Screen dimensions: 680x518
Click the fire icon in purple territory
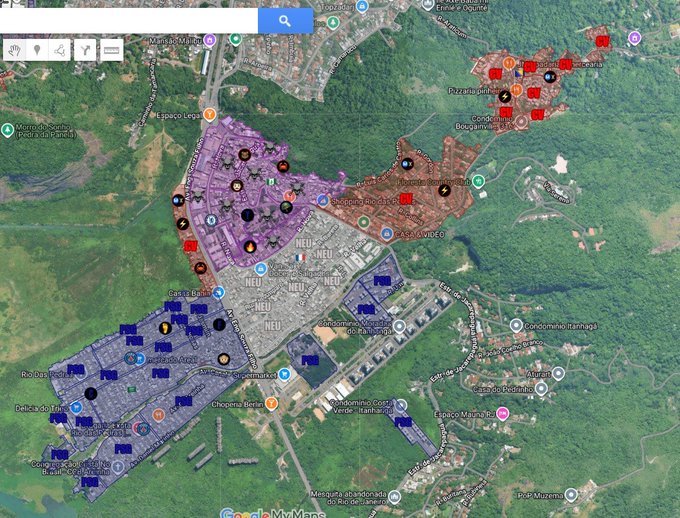pos(250,247)
